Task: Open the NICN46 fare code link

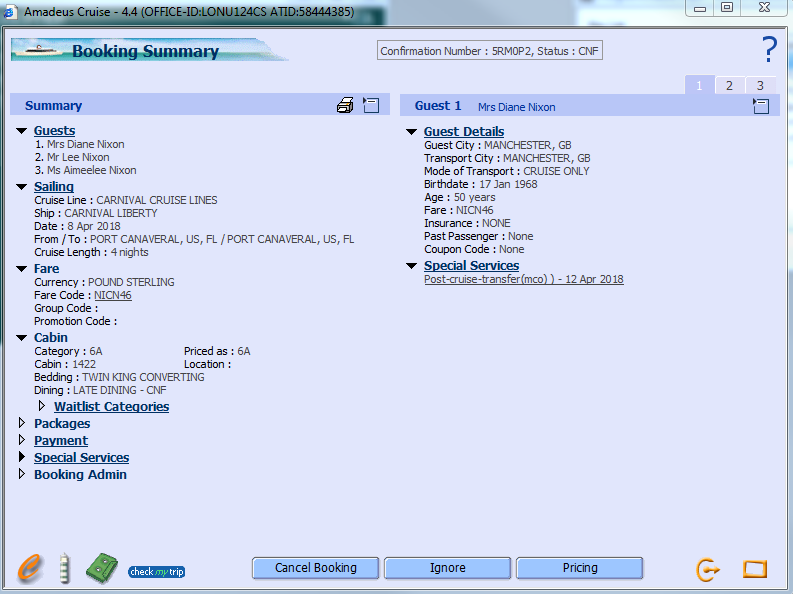Action: coord(113,295)
